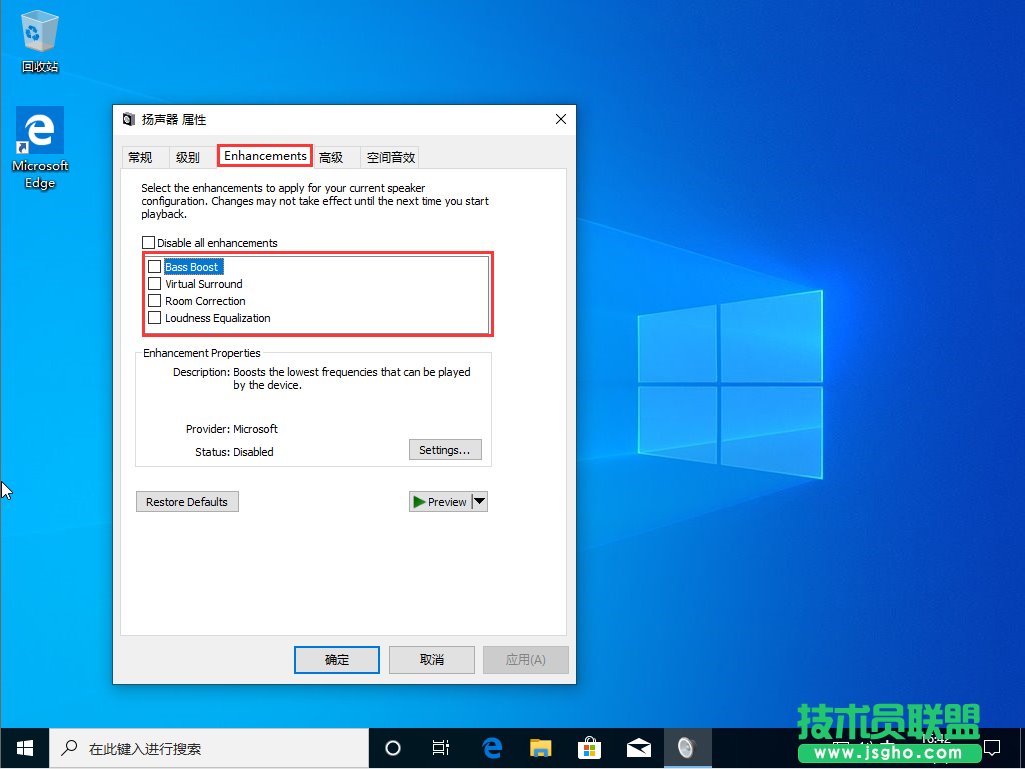The width and height of the screenshot is (1025, 769).
Task: Open File Explorer from the taskbar
Action: (540, 747)
